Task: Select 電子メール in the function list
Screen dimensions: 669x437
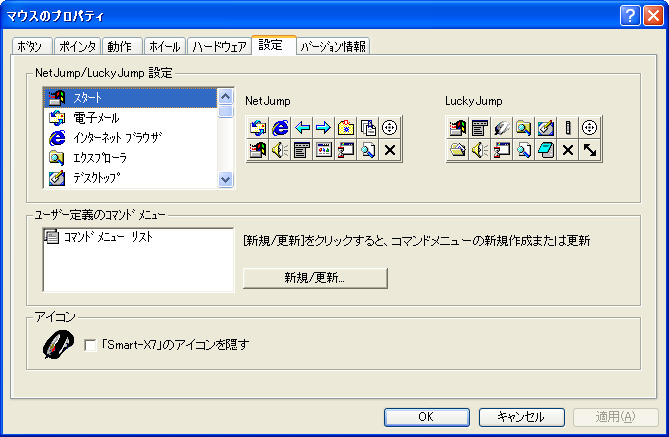Action: 130,118
